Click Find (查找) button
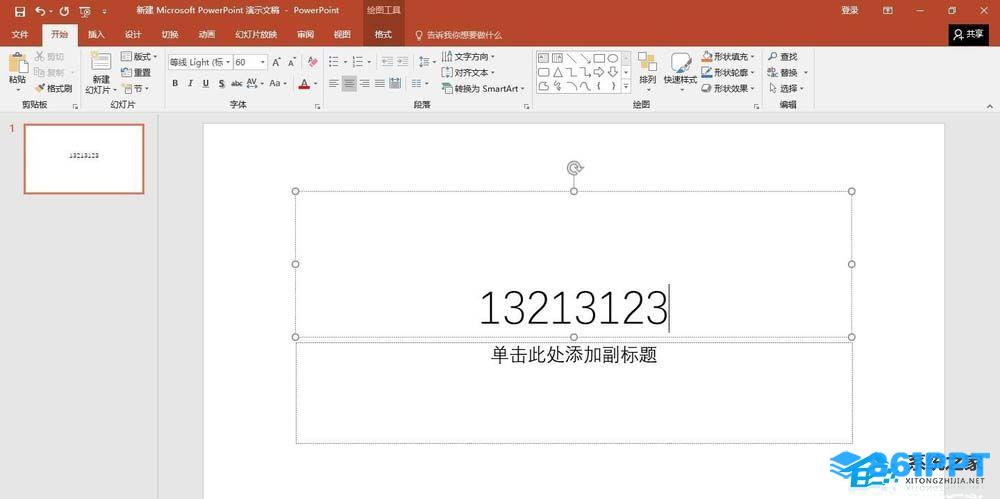The height and width of the screenshot is (499, 1000). 782,57
